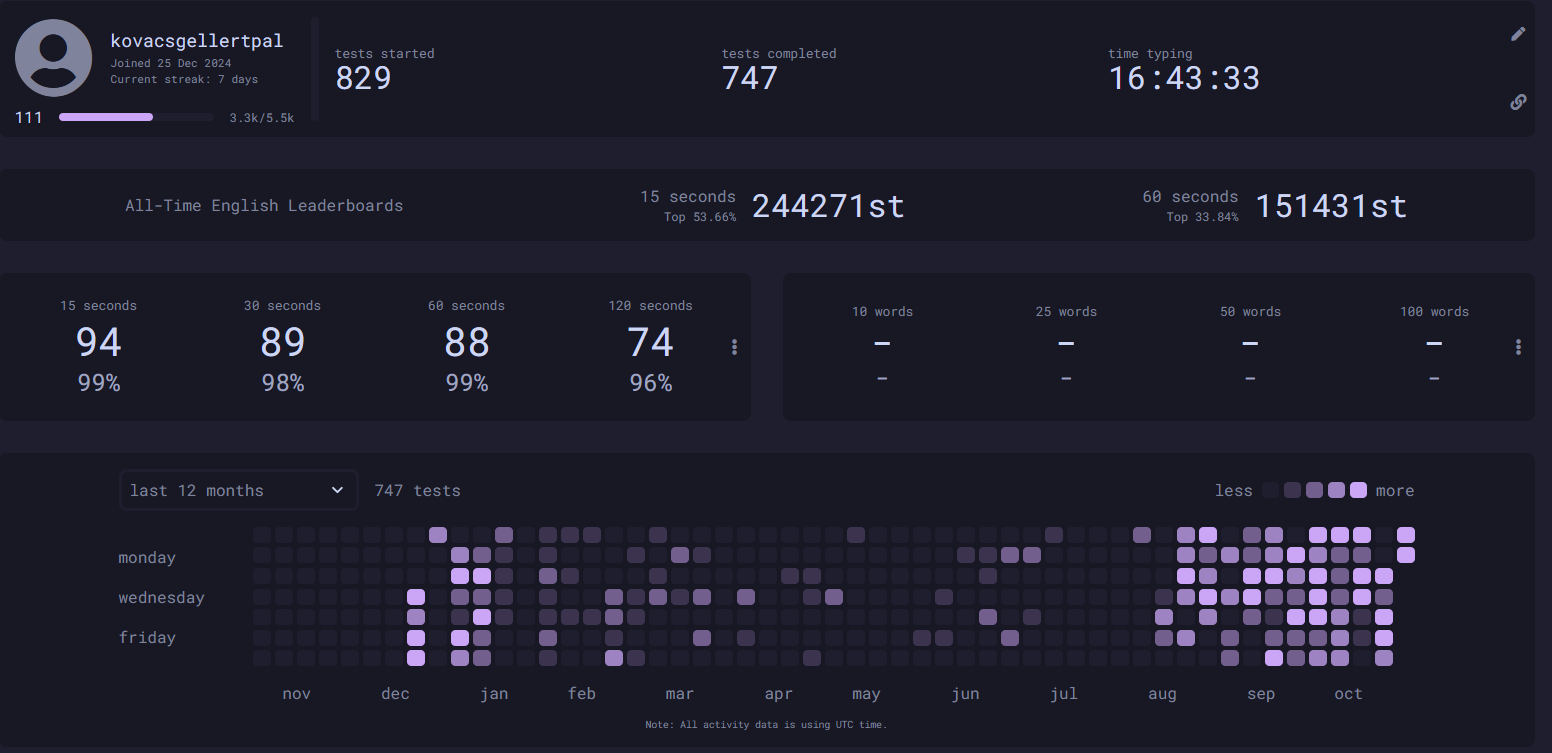Image resolution: width=1552 pixels, height=753 pixels.
Task: Expand the "last 12 months" dropdown
Action: click(238, 490)
